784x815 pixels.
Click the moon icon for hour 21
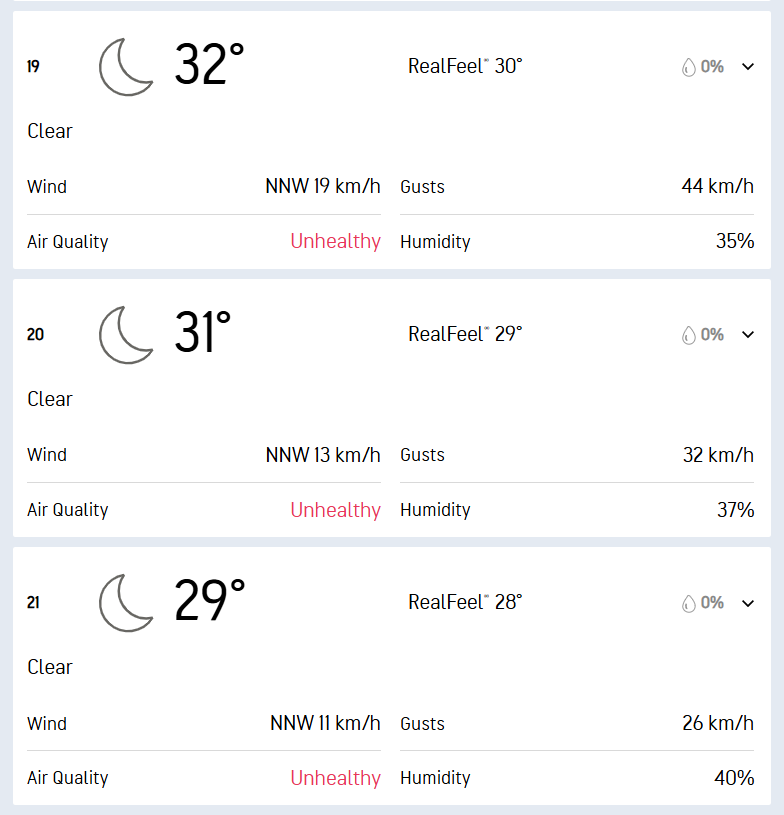[x=126, y=603]
